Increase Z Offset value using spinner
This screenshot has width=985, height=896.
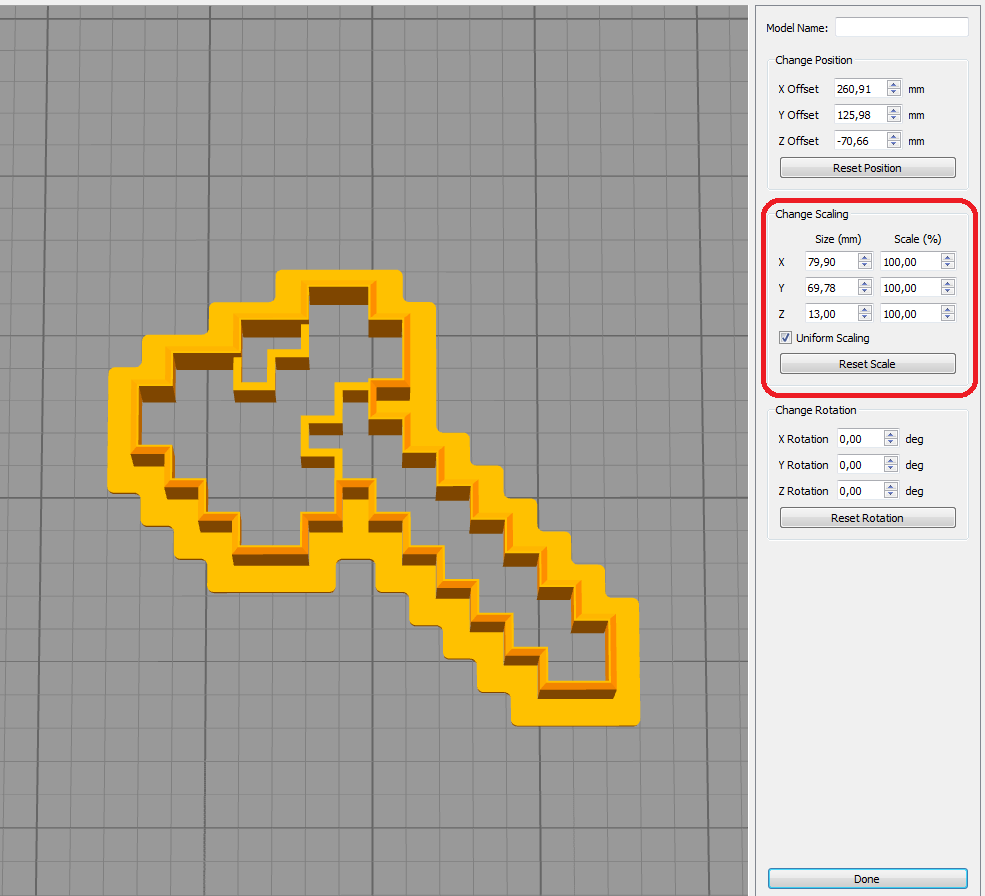click(893, 136)
